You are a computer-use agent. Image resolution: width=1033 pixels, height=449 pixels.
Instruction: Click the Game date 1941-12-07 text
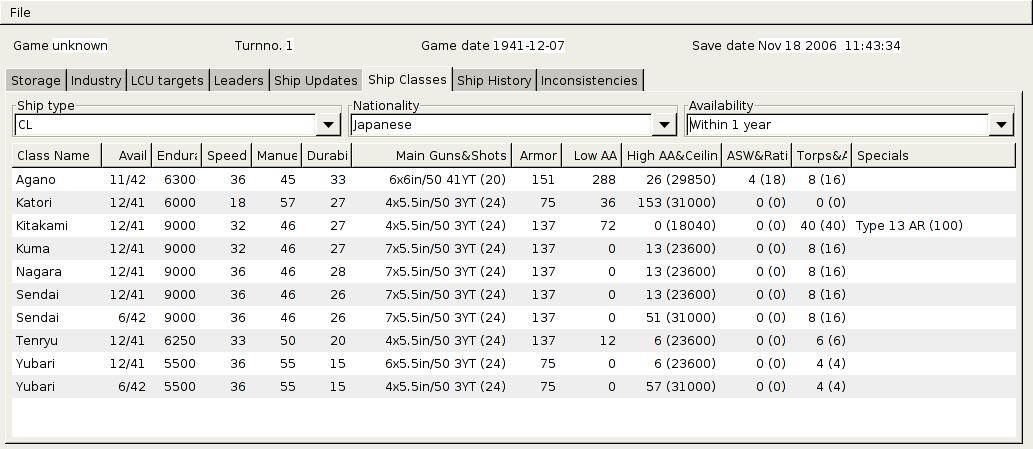(x=493, y=45)
